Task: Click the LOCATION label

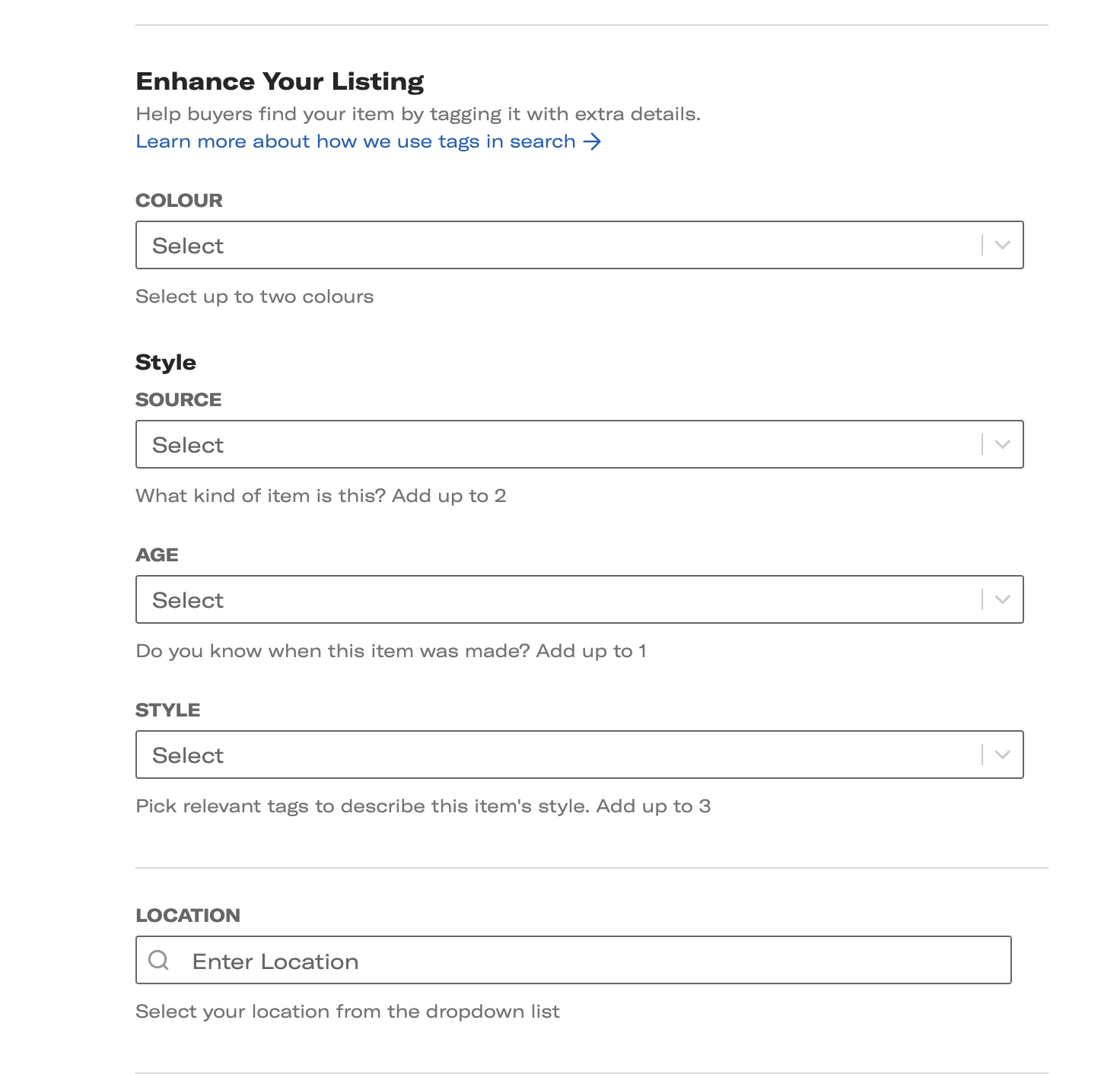Action: (x=188, y=915)
